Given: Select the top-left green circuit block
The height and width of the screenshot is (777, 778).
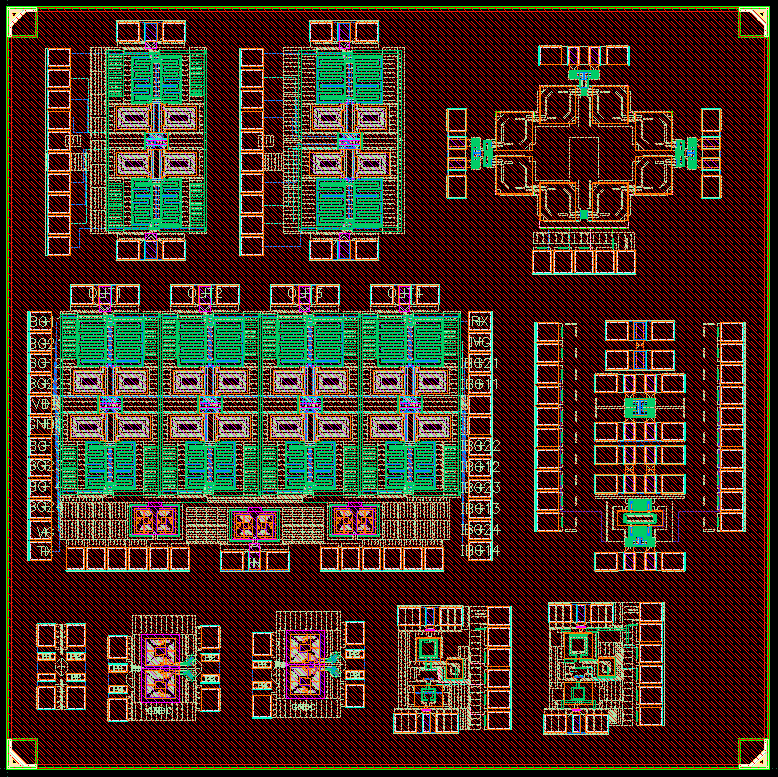Looking at the screenshot, I should 154,140.
